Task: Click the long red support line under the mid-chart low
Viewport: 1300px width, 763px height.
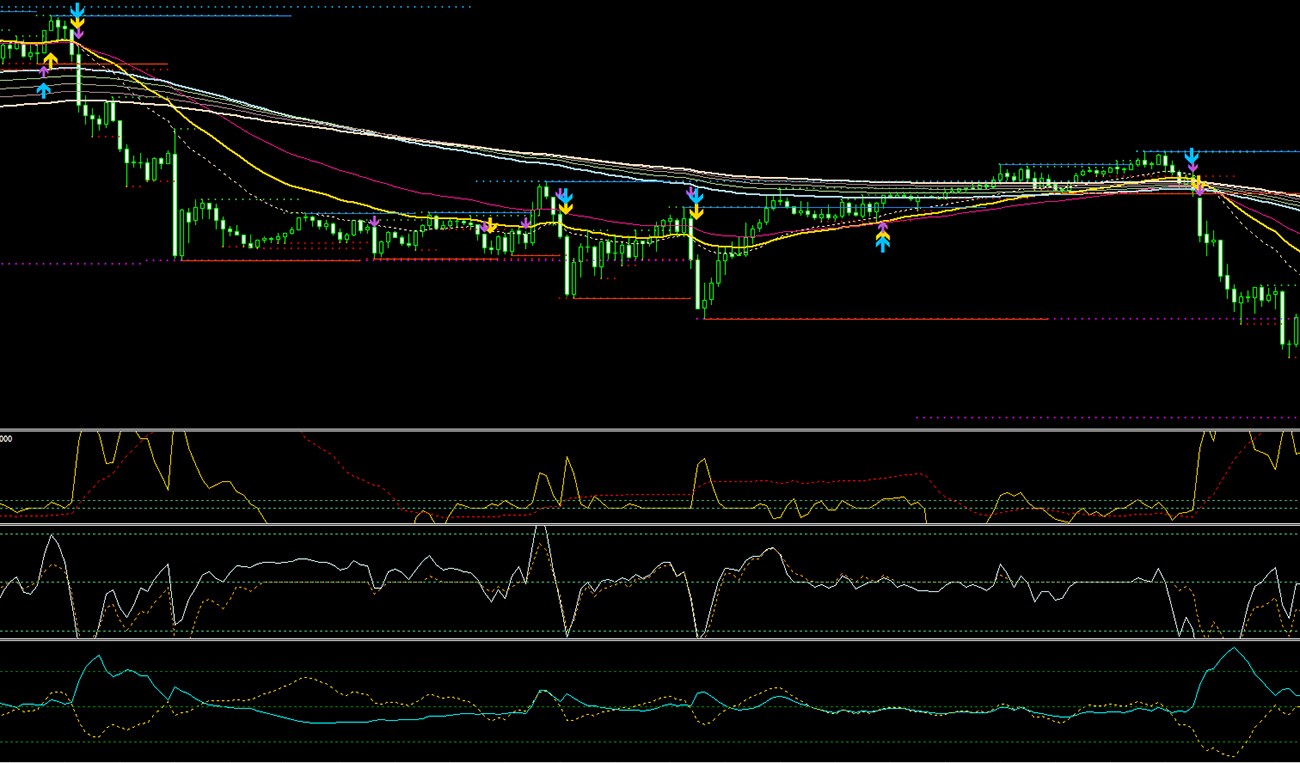Action: coord(877,319)
